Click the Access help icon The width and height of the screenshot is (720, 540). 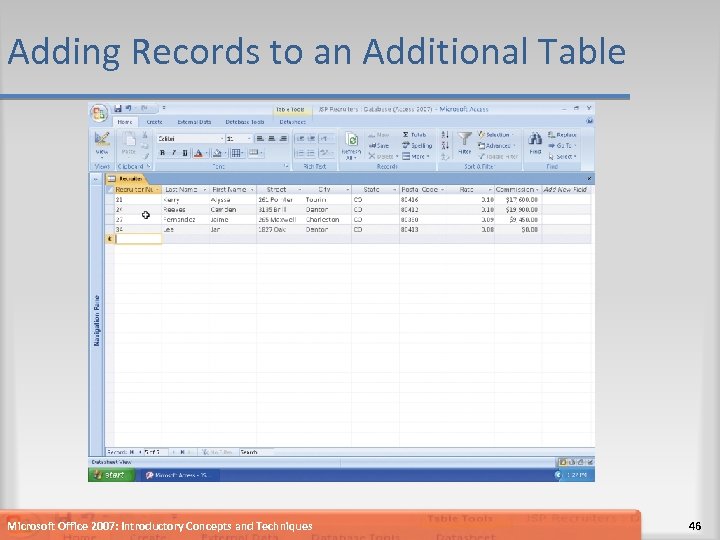tap(589, 121)
